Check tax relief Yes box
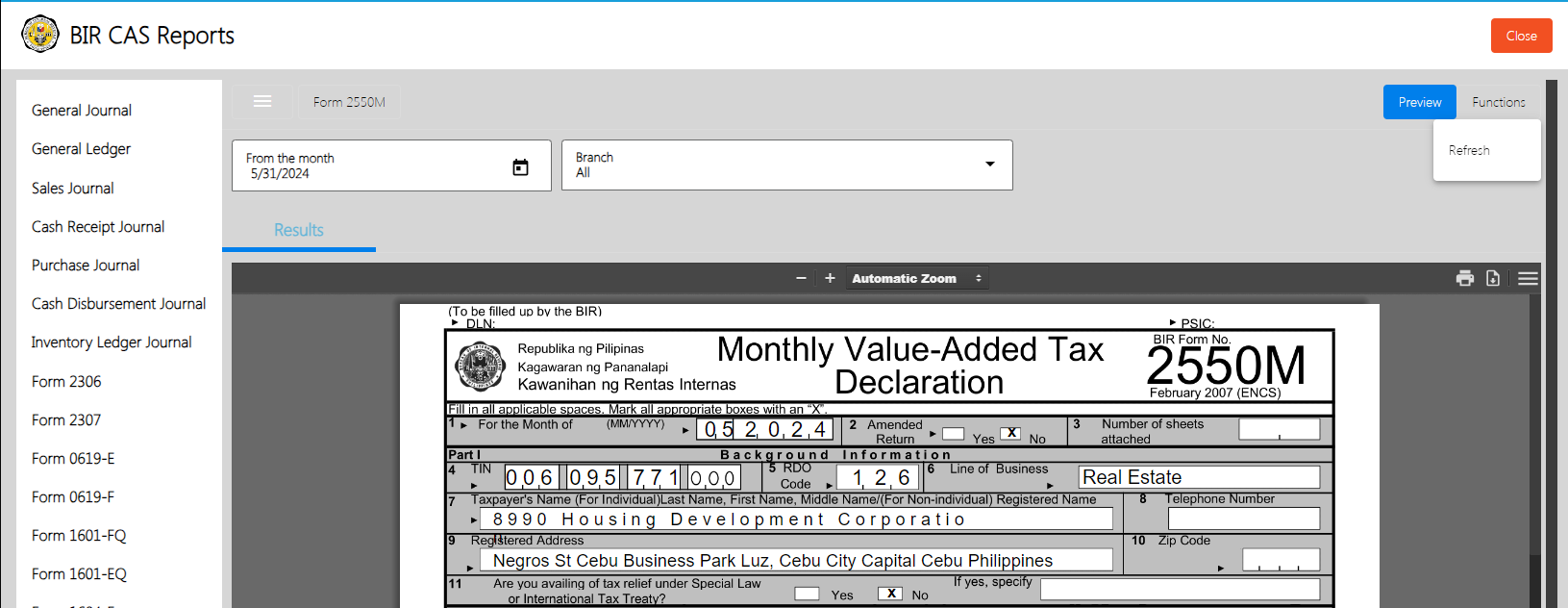The image size is (1568, 608). [807, 594]
